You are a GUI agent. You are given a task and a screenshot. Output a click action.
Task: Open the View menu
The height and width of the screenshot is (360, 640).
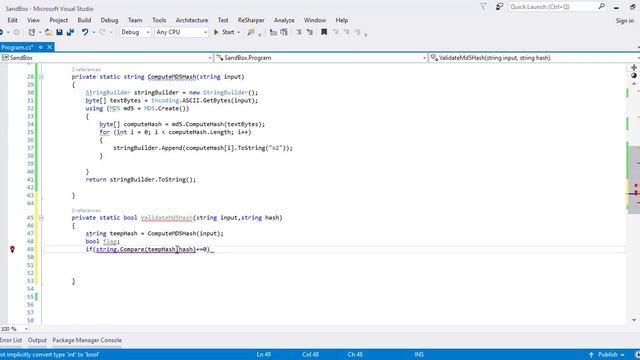pyautogui.click(x=33, y=20)
